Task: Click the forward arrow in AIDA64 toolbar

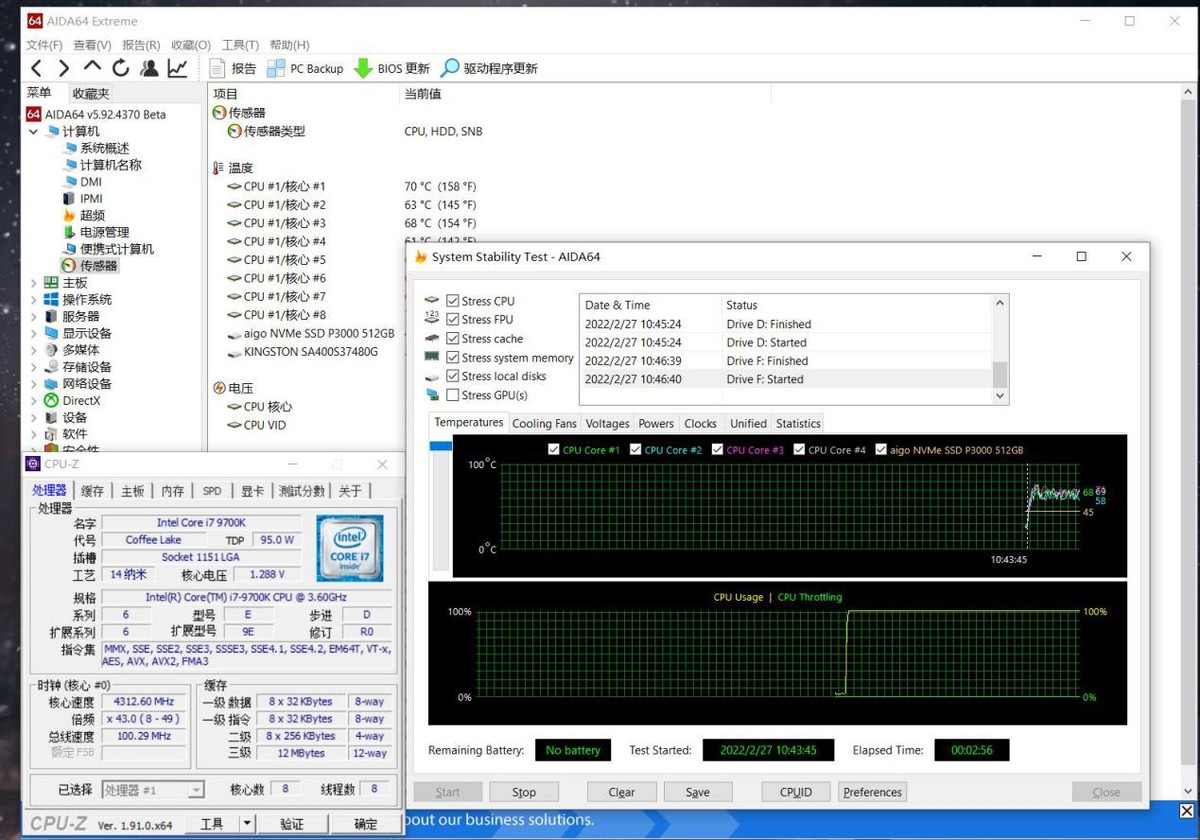Action: tap(64, 68)
